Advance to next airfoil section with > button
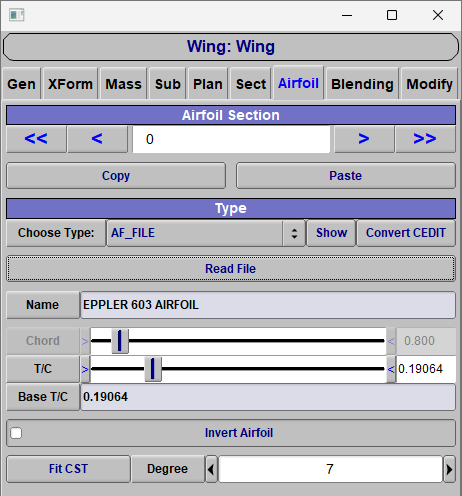The image size is (462, 496). click(364, 139)
